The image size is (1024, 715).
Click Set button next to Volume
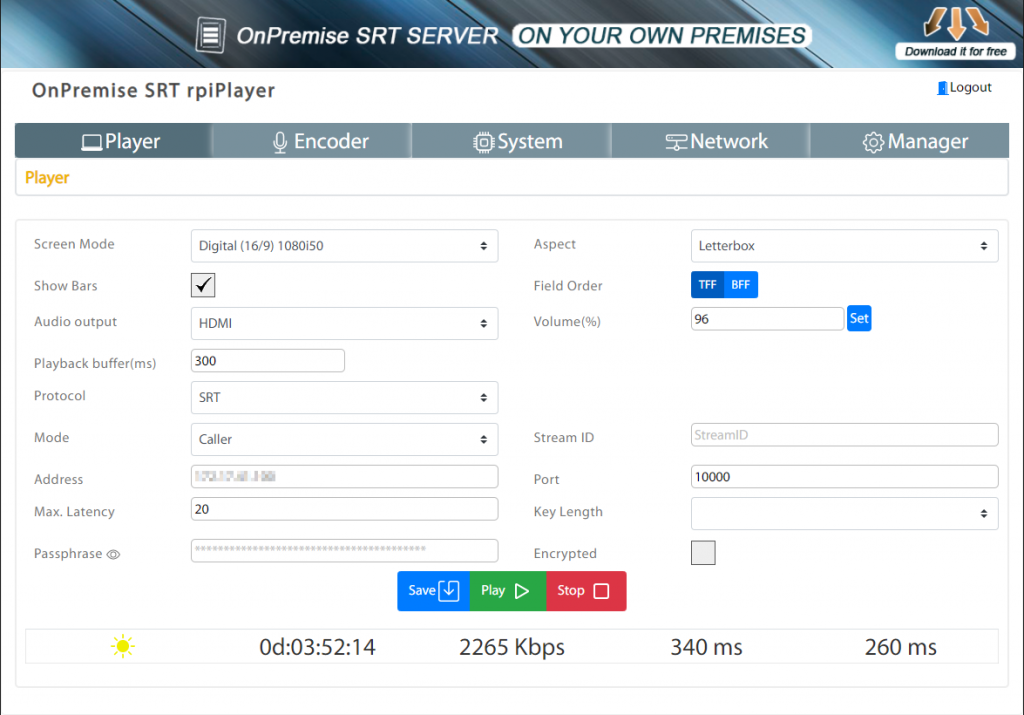[859, 319]
